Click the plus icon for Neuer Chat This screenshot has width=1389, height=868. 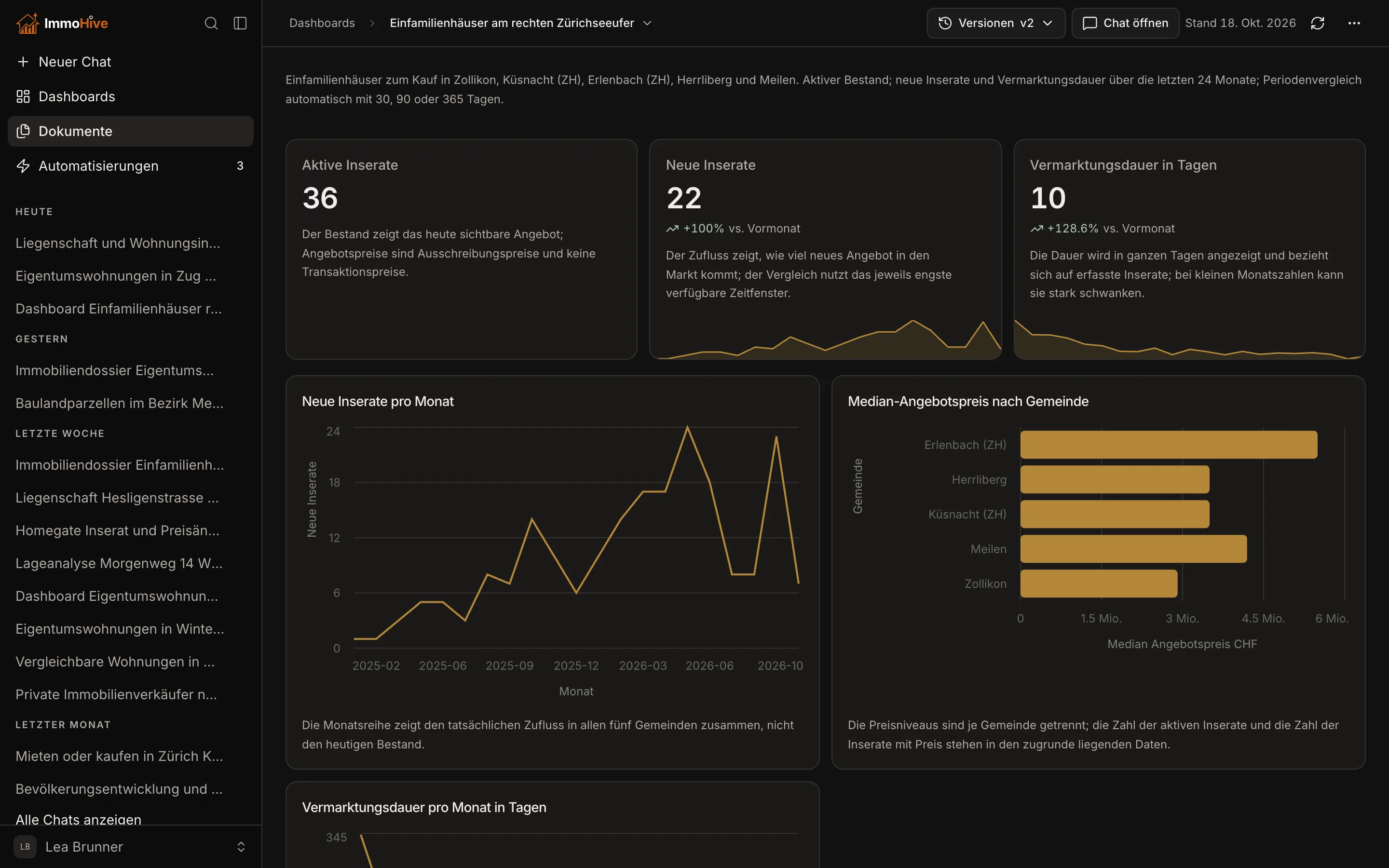(x=23, y=61)
